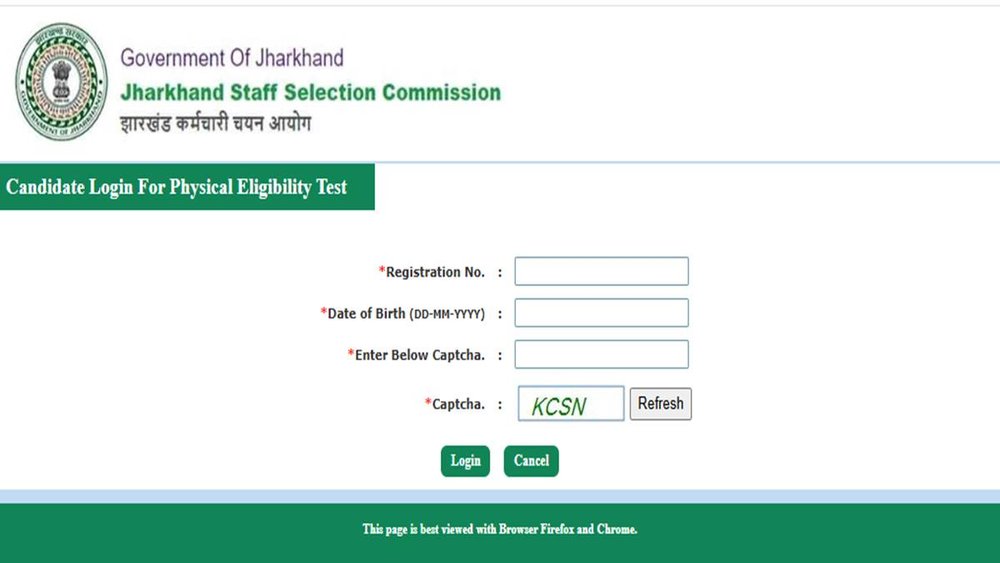Focus the Registration No. input field
Viewport: 1000px width, 563px height.
pos(601,271)
